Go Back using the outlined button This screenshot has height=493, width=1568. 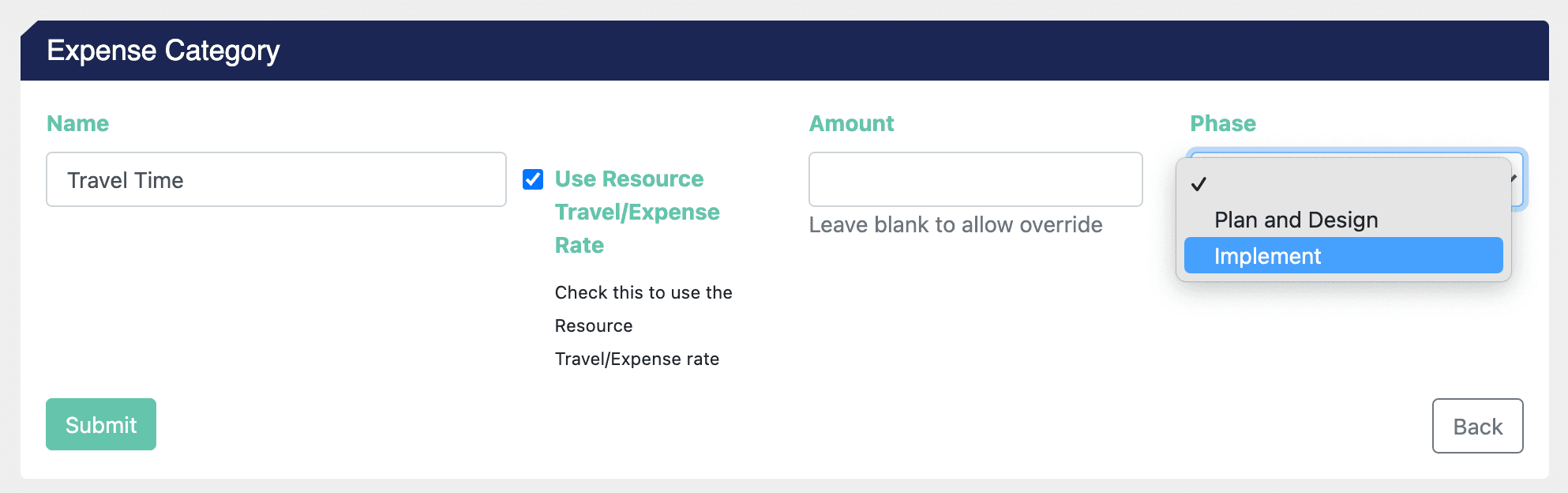(x=1478, y=426)
